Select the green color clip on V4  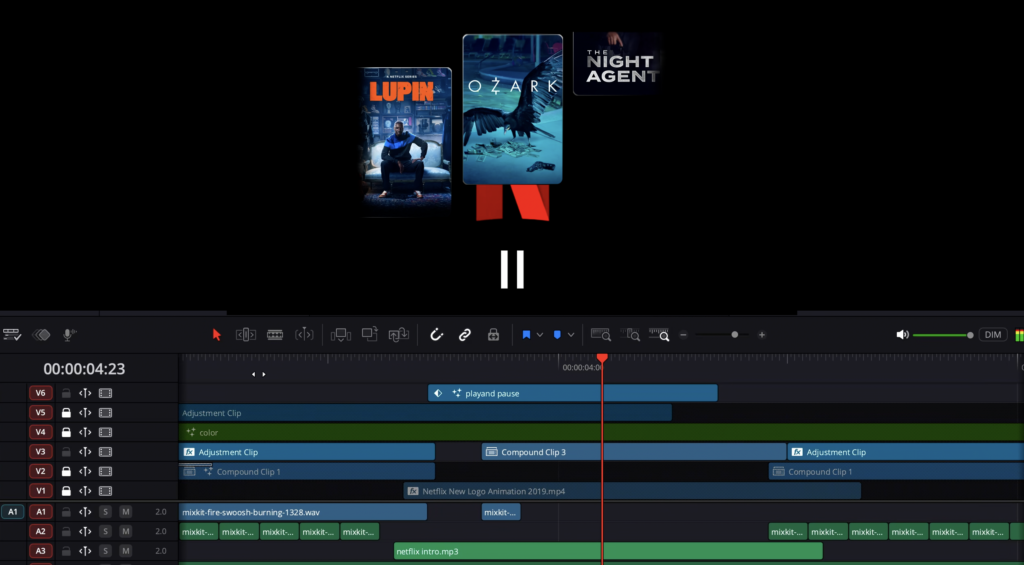click(601, 432)
